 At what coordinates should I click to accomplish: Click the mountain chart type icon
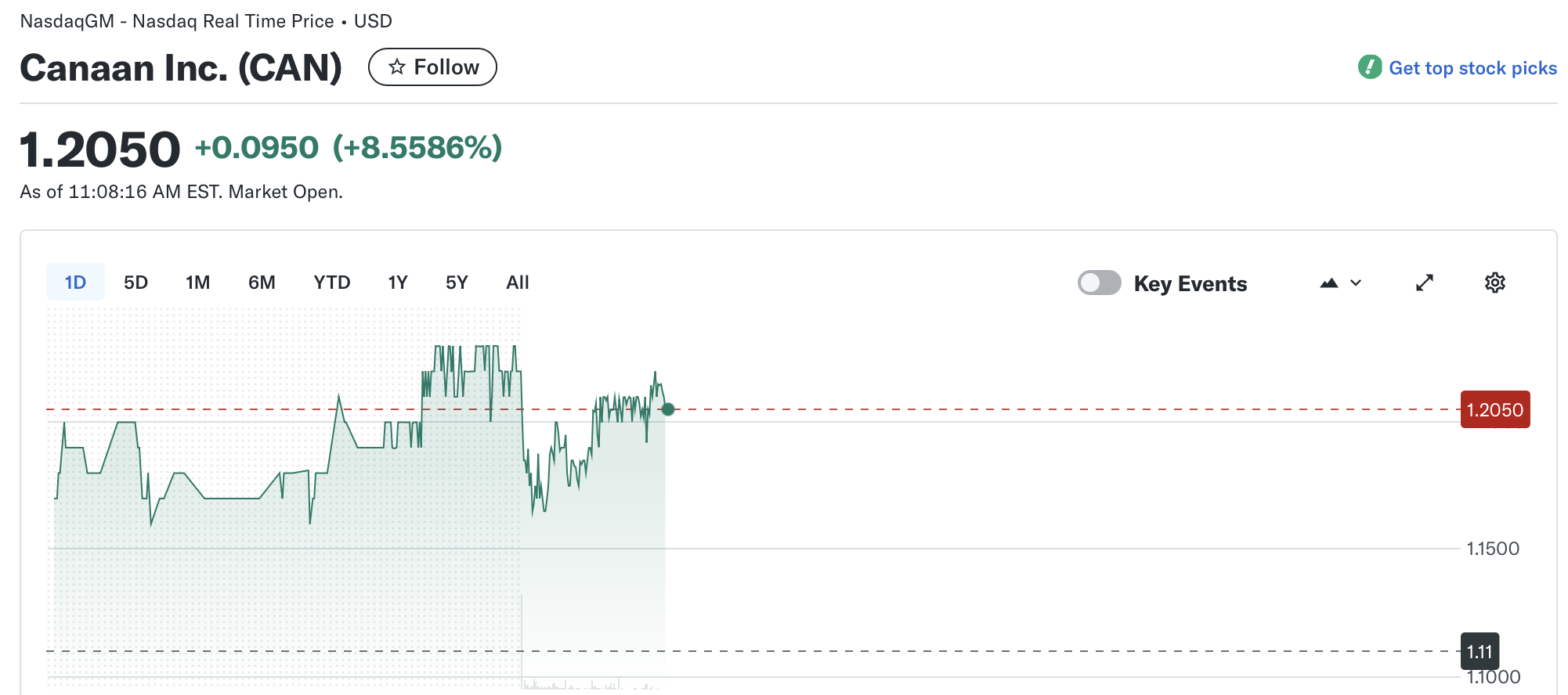(x=1329, y=283)
